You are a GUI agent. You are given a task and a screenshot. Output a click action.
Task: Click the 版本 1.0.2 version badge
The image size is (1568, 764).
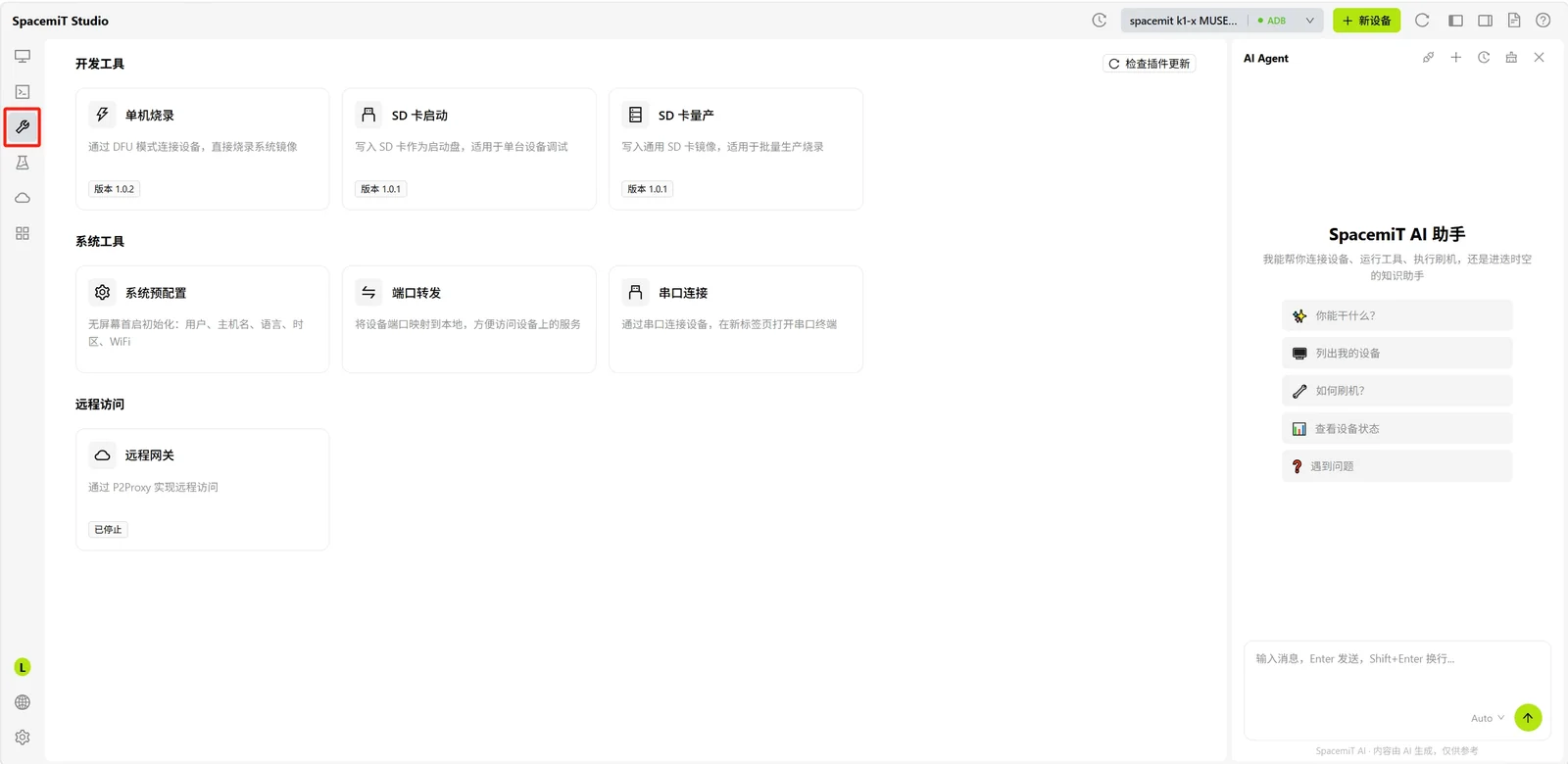(x=114, y=189)
